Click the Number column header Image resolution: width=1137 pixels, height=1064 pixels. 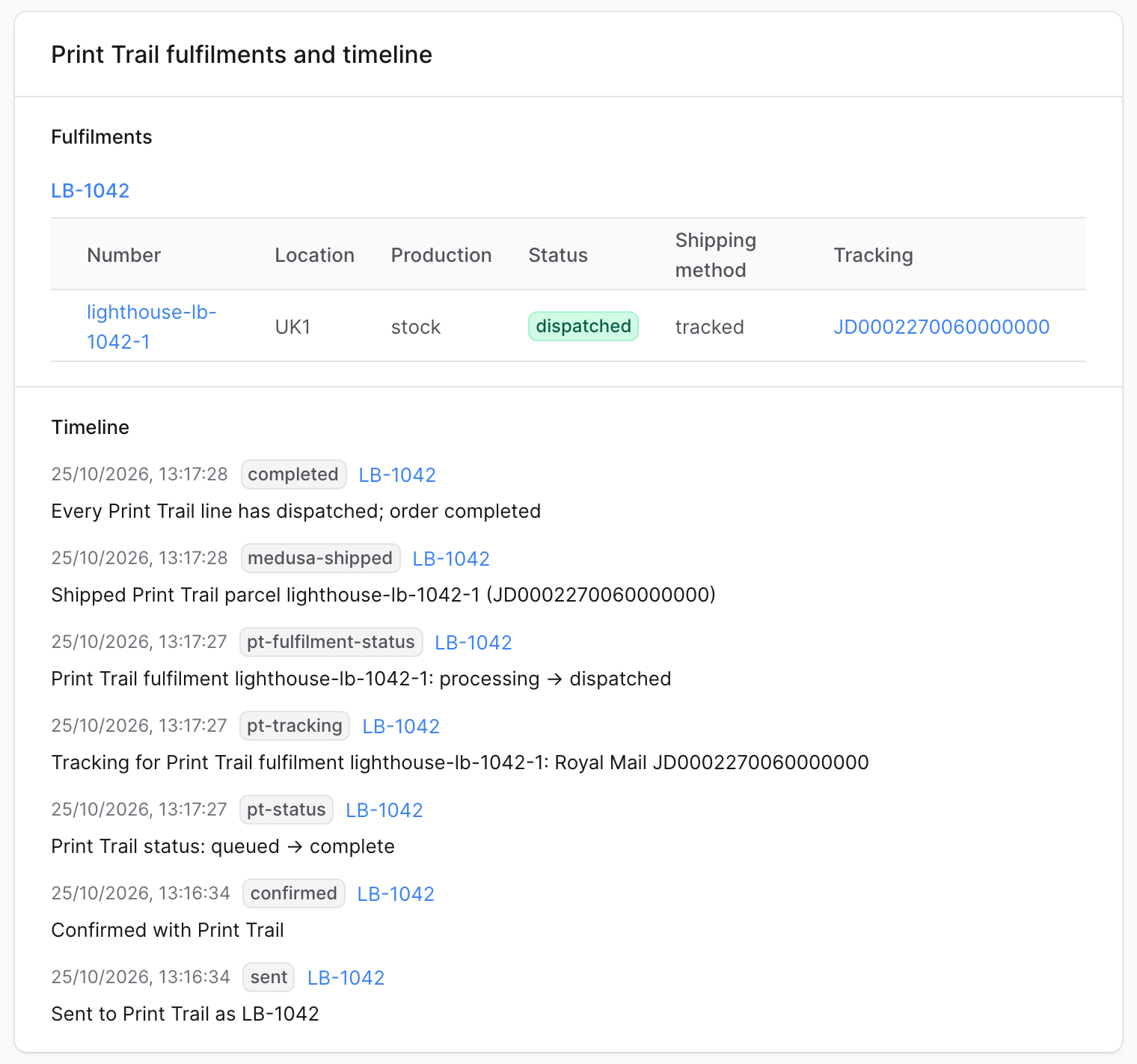tap(124, 255)
